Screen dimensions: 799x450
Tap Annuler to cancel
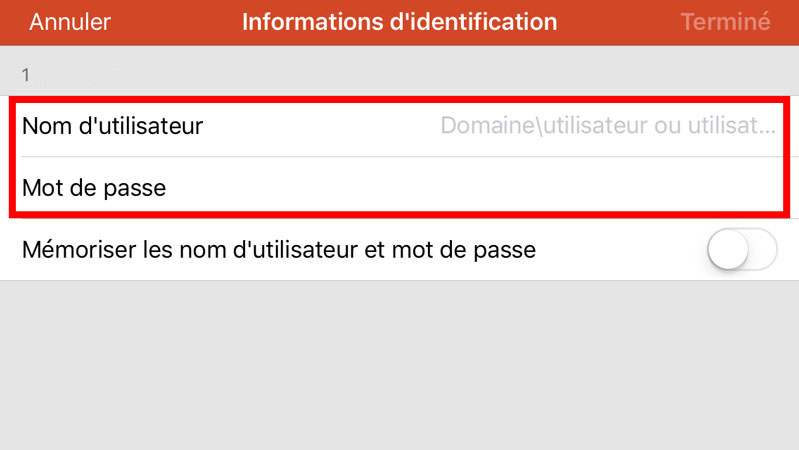point(70,22)
